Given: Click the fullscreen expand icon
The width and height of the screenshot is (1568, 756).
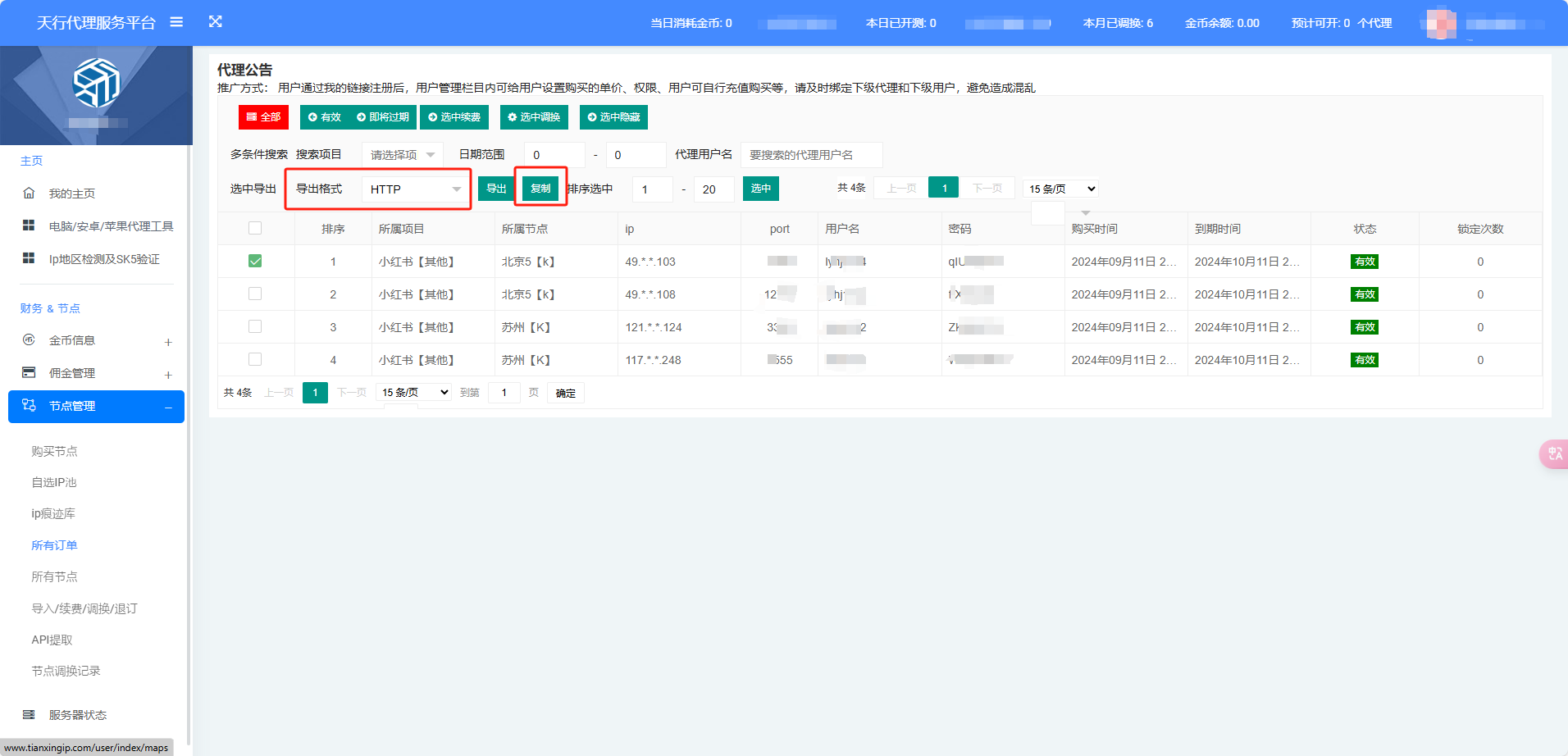Looking at the screenshot, I should 216,21.
